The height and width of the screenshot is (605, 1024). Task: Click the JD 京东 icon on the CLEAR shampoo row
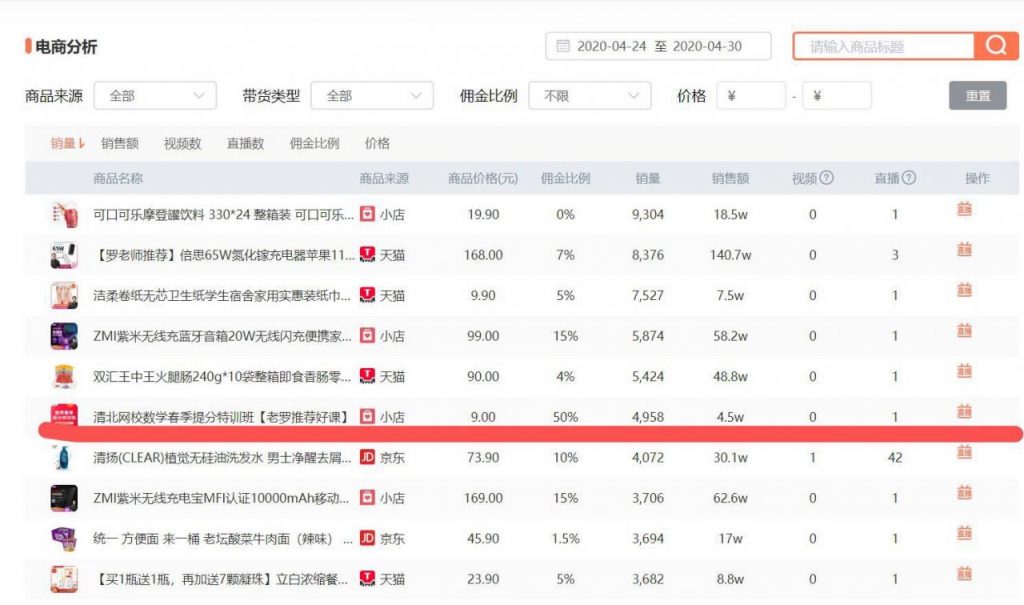pyautogui.click(x=369, y=457)
